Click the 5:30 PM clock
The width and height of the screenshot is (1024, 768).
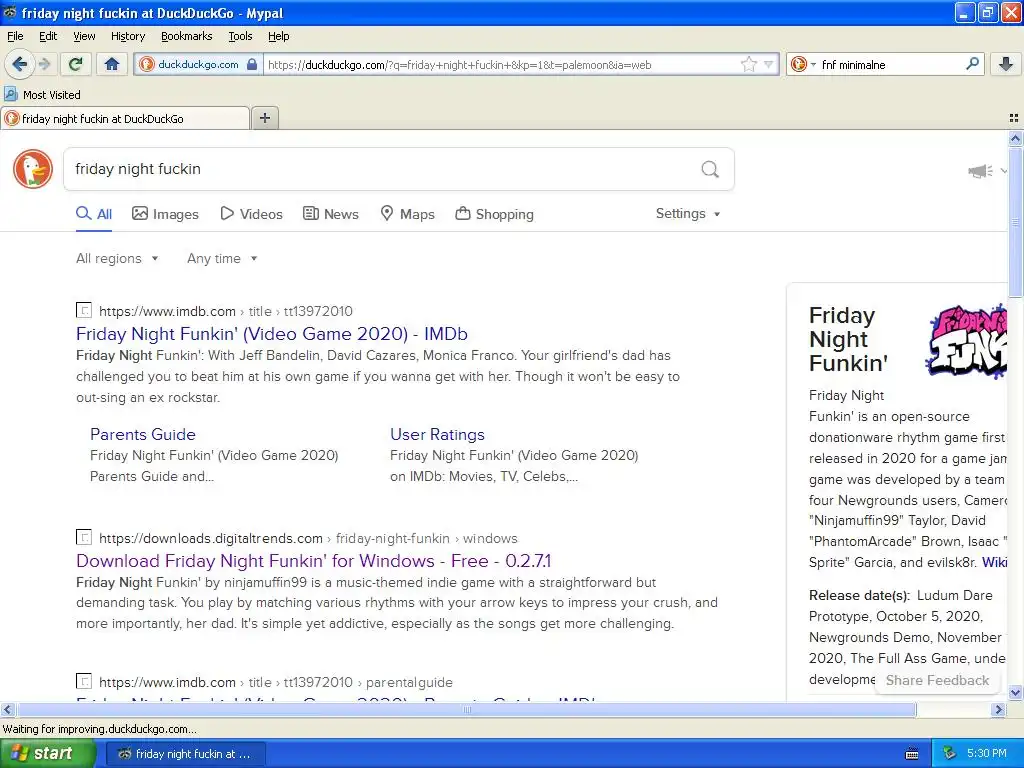[x=987, y=754]
